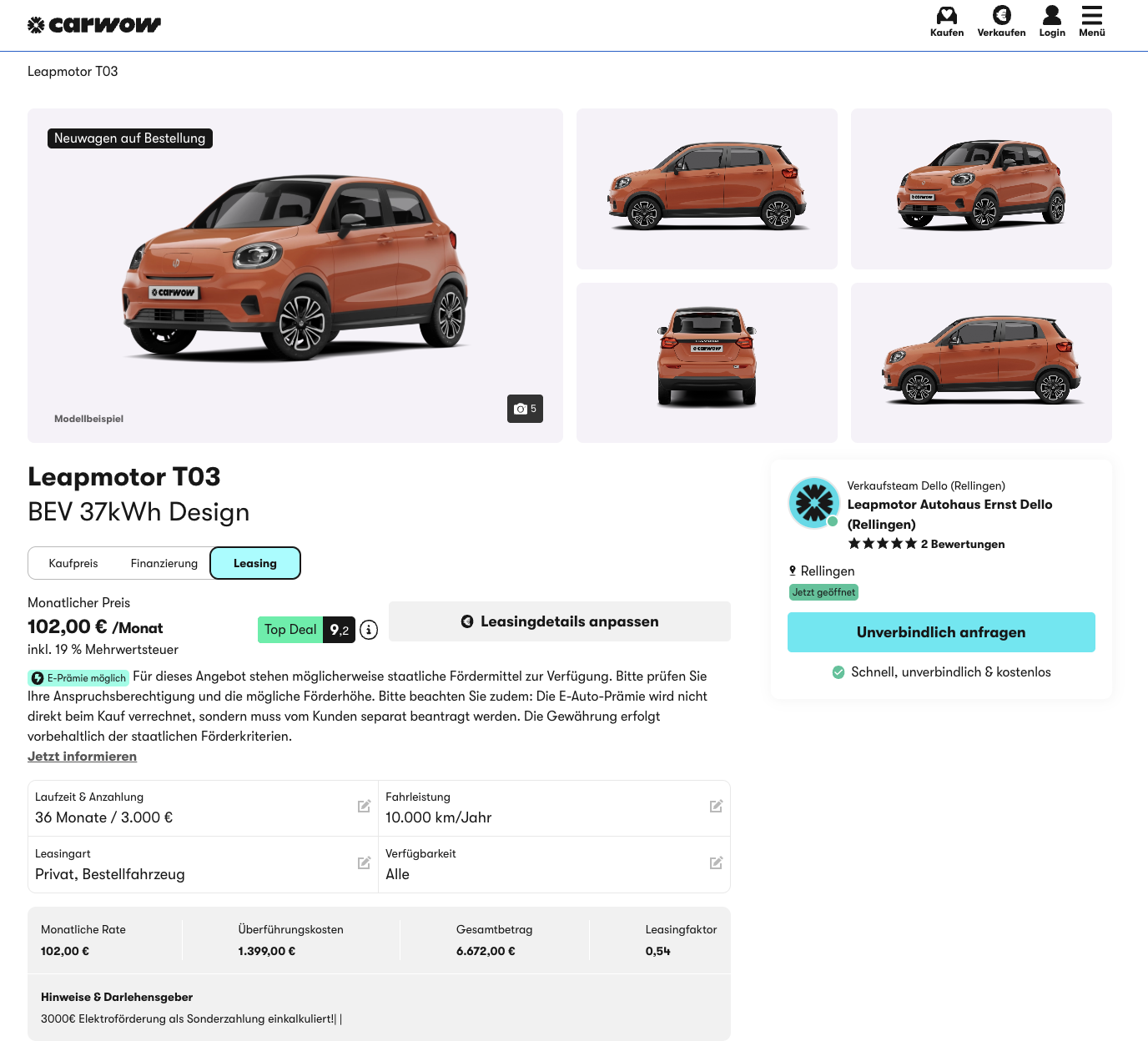Open the rear side-angle car thumbnail

(981, 363)
